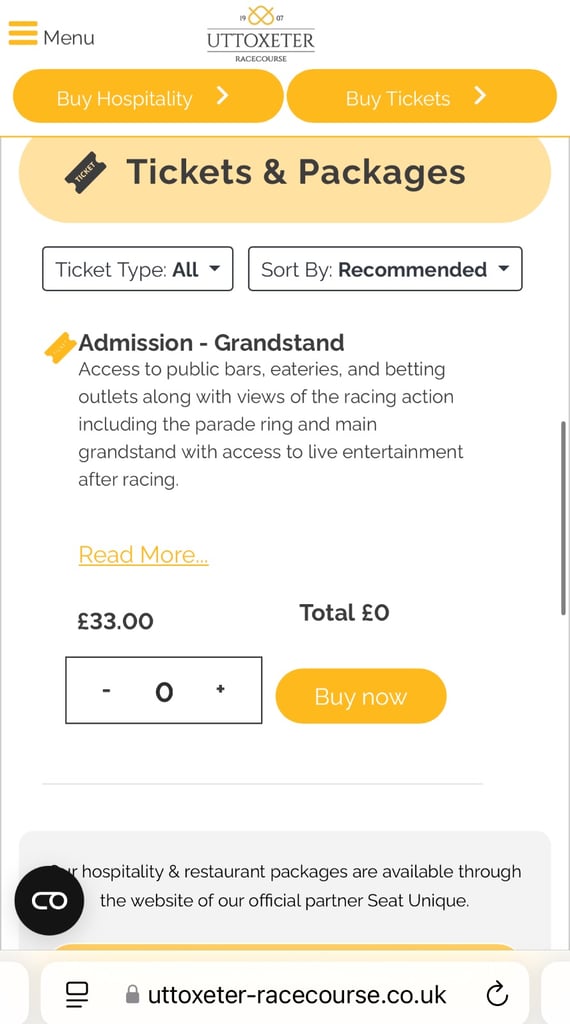Reload the page with the refresh icon
Image resolution: width=570 pixels, height=1024 pixels.
498,995
